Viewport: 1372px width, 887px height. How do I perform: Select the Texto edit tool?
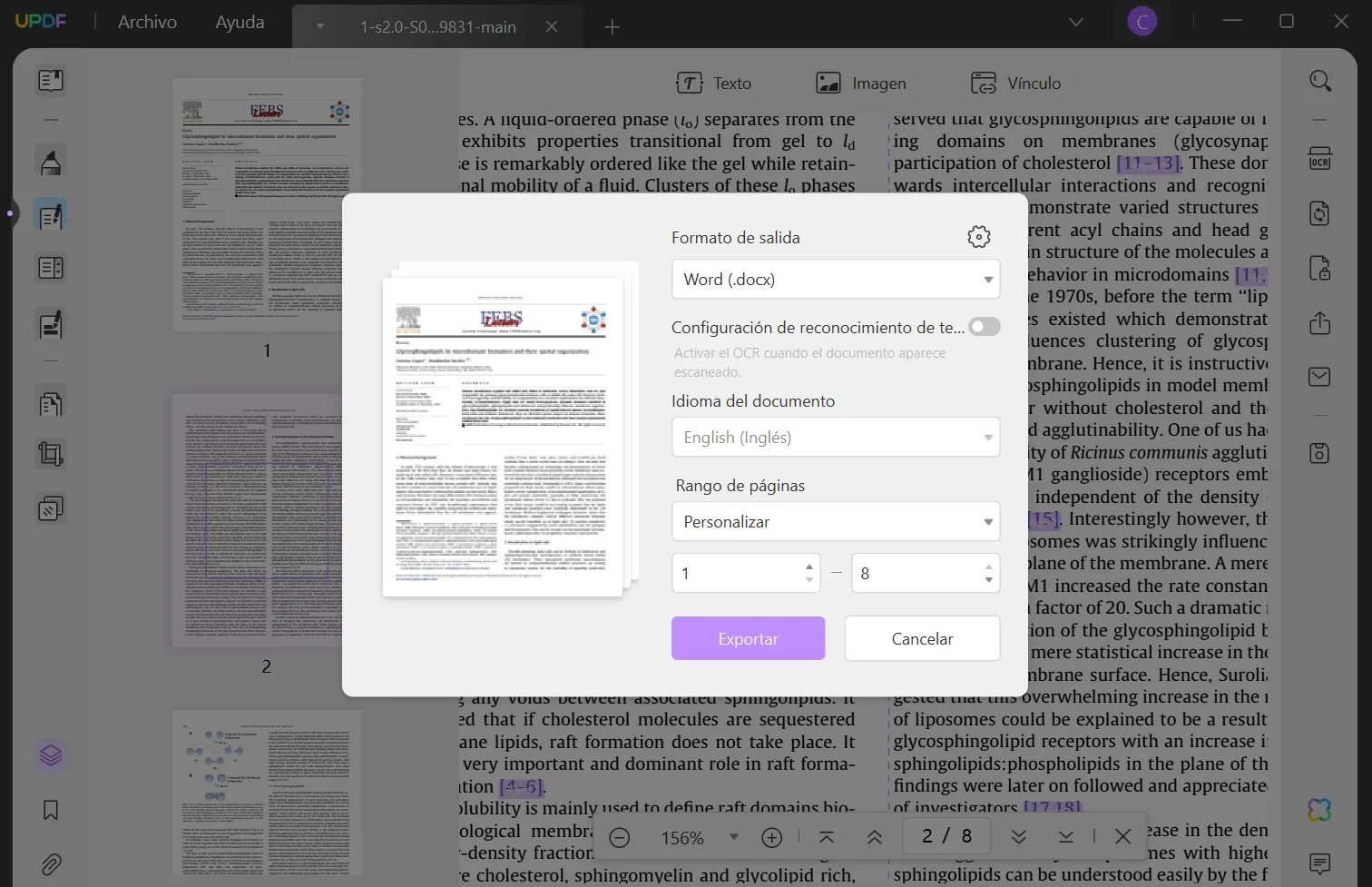pyautogui.click(x=714, y=84)
